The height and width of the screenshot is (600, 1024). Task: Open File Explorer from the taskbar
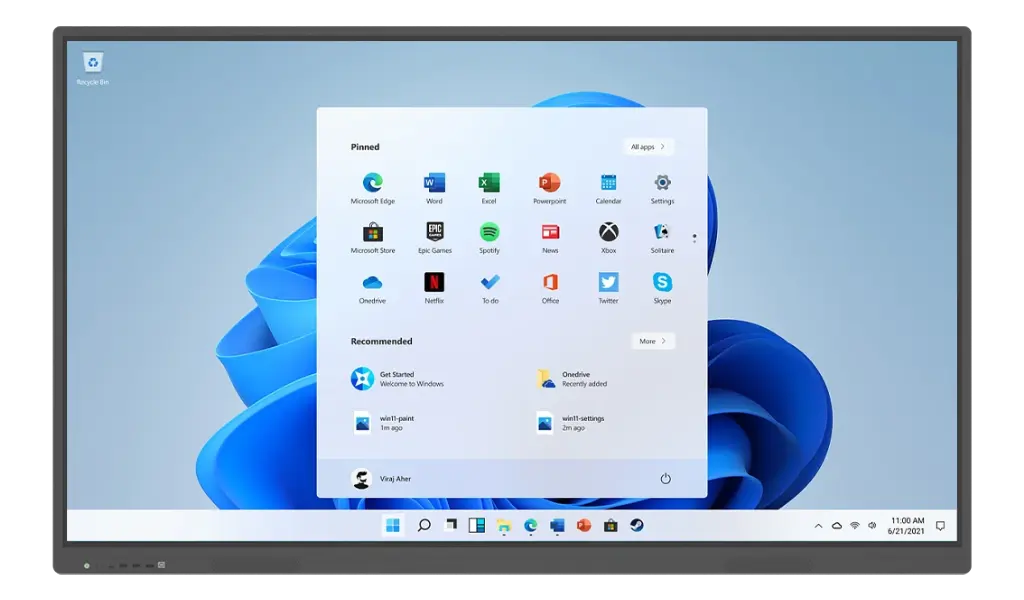(504, 526)
